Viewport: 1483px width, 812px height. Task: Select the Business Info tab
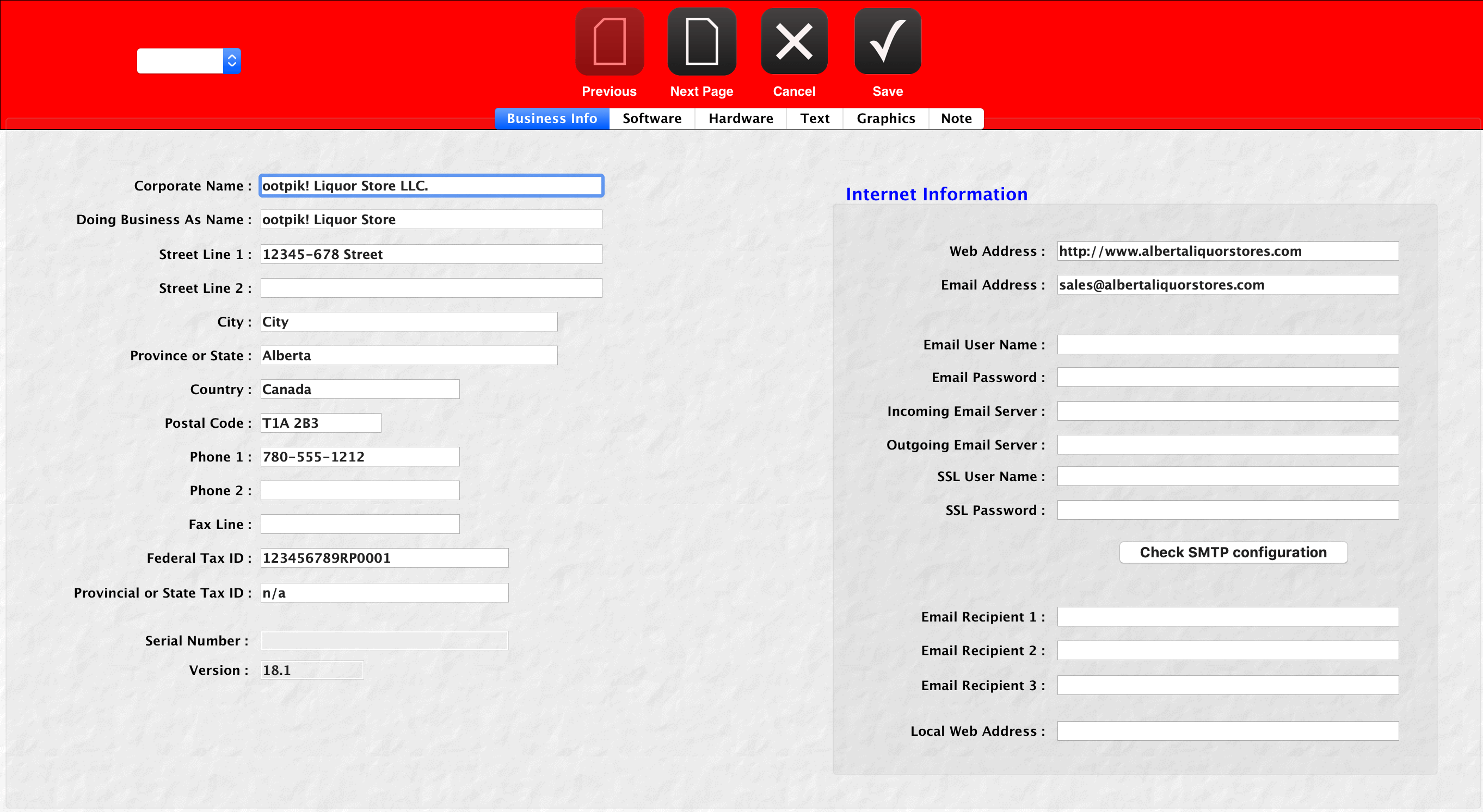coord(551,119)
